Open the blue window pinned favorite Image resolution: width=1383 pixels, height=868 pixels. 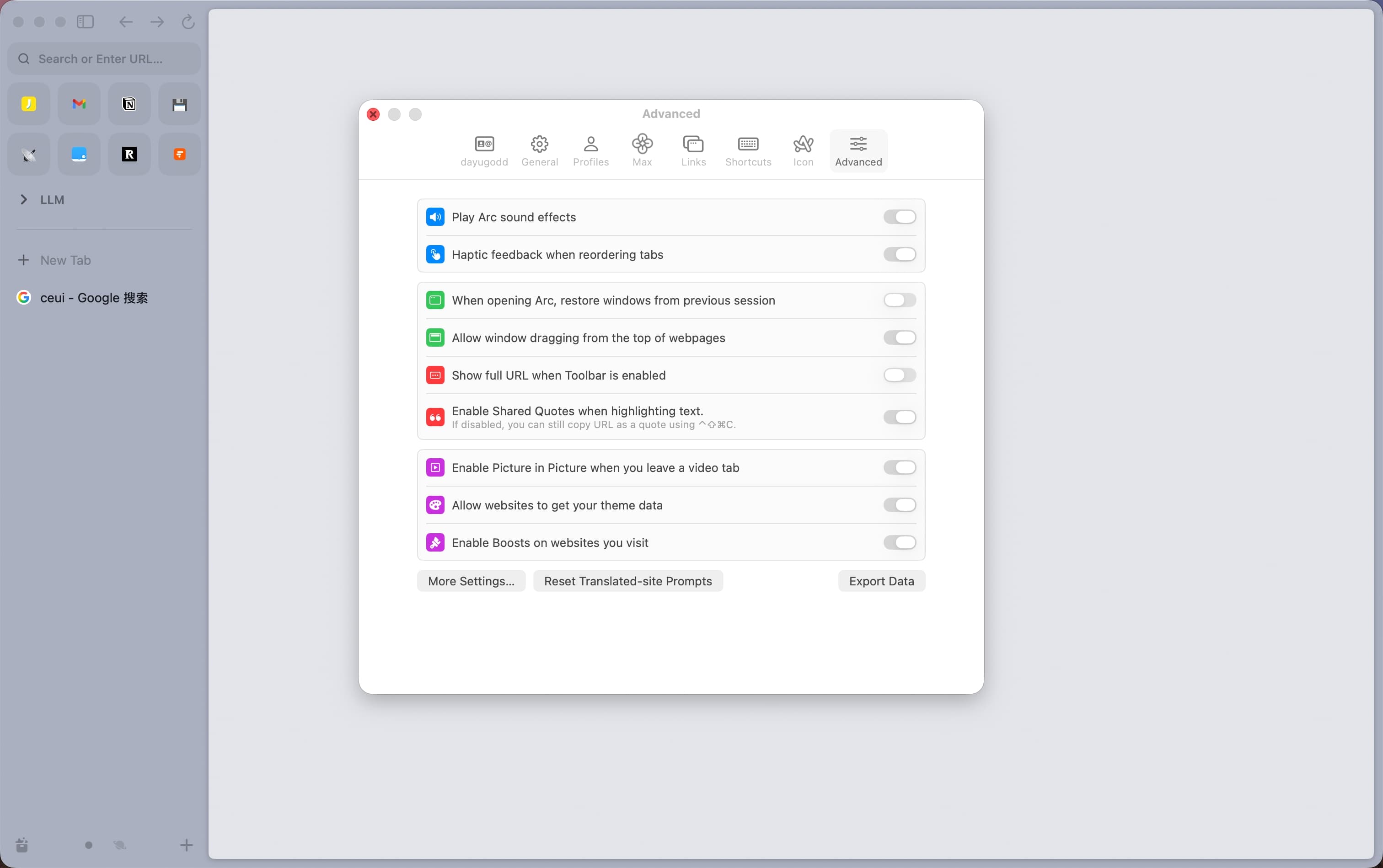pos(79,154)
